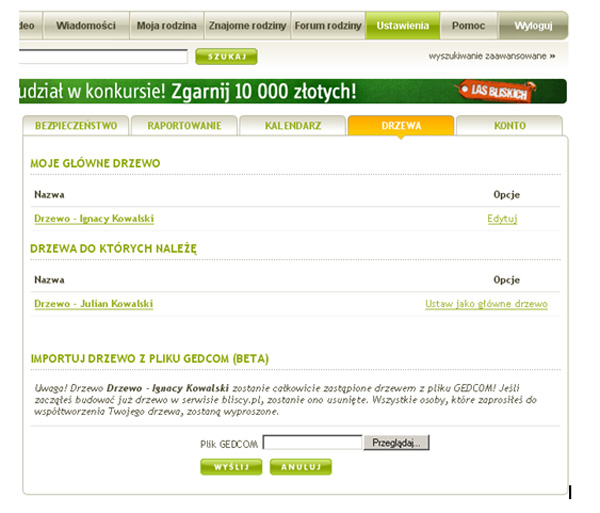Switch to the RAPORTOWANIE tab
This screenshot has width=600, height=513.
coord(184,125)
